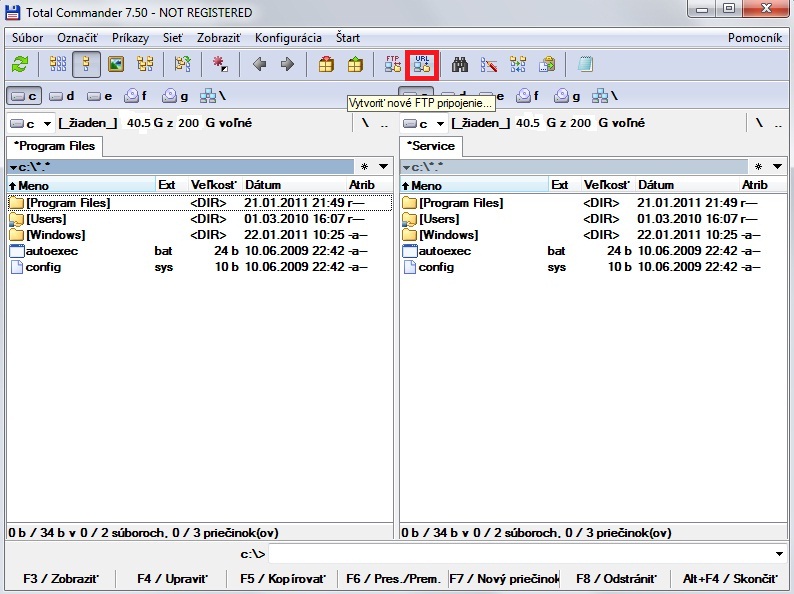The width and height of the screenshot is (794, 594).
Task: Click the F3 / Zobraziť button
Action: 61,578
